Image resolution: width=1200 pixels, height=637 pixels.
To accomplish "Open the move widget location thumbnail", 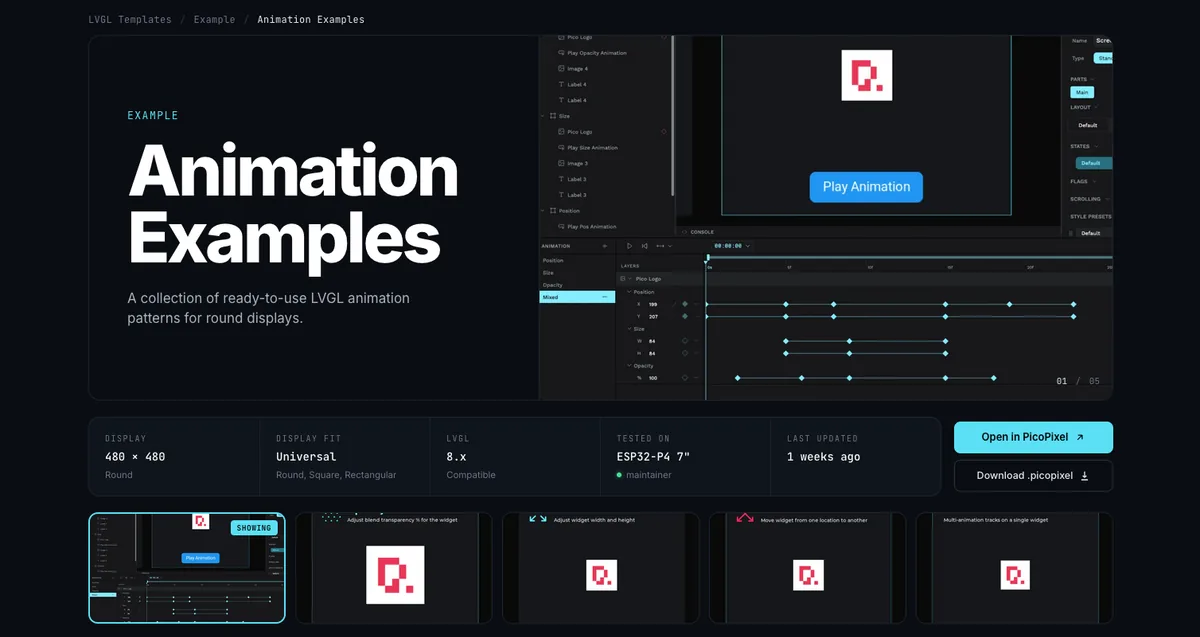I will pos(807,568).
